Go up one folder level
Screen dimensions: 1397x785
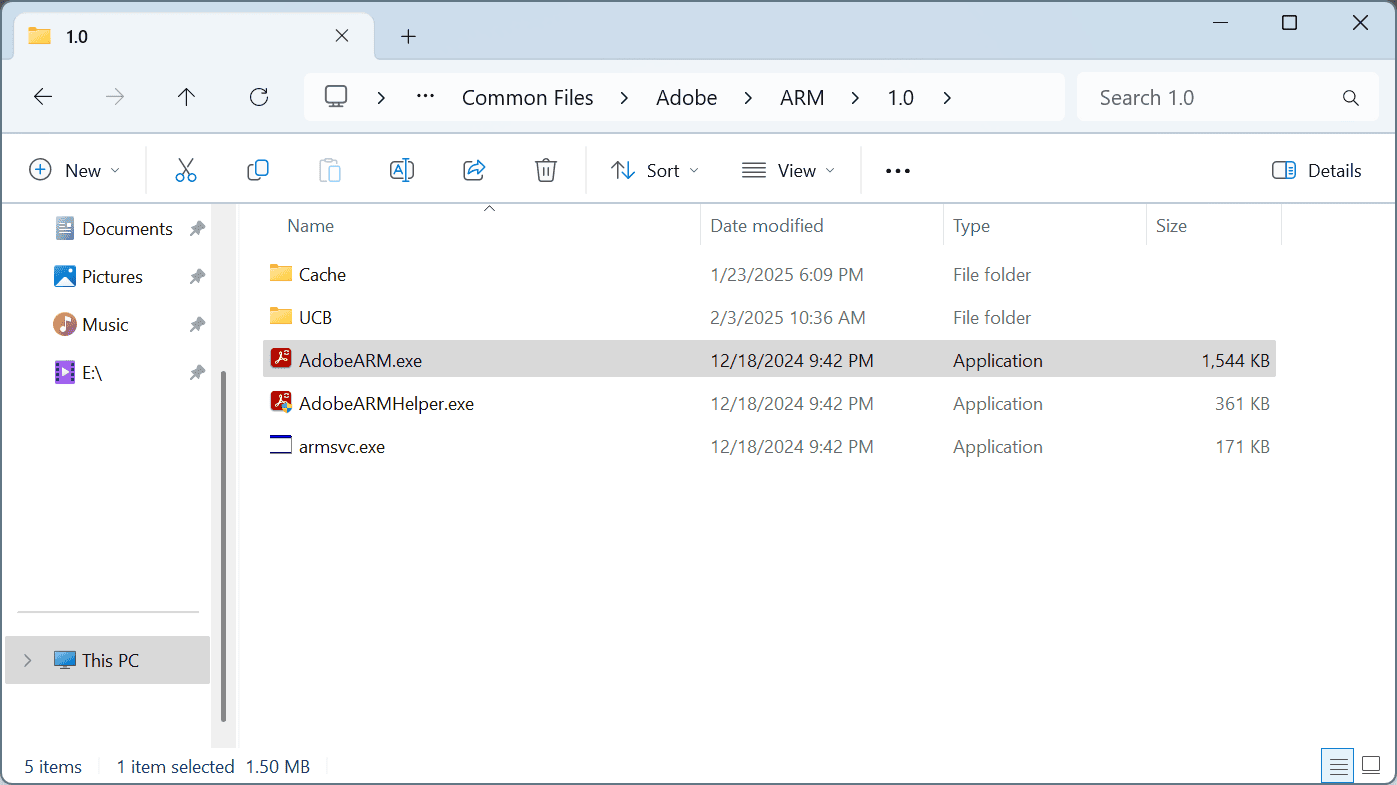[x=186, y=97]
